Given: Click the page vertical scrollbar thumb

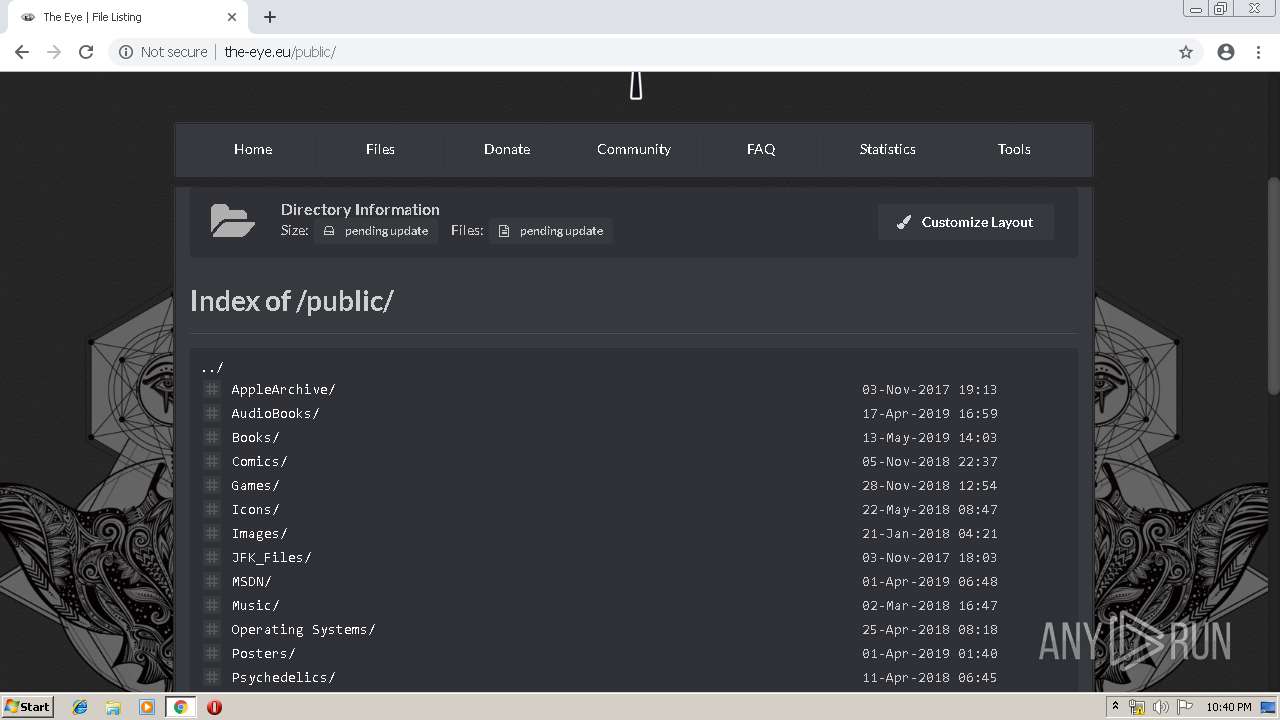Looking at the screenshot, I should point(1273,285).
